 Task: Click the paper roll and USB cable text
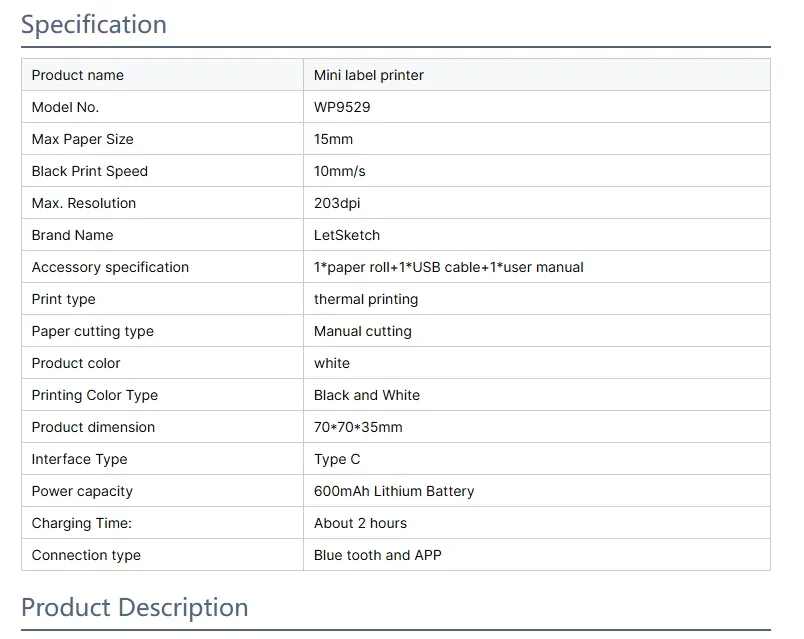pos(448,267)
